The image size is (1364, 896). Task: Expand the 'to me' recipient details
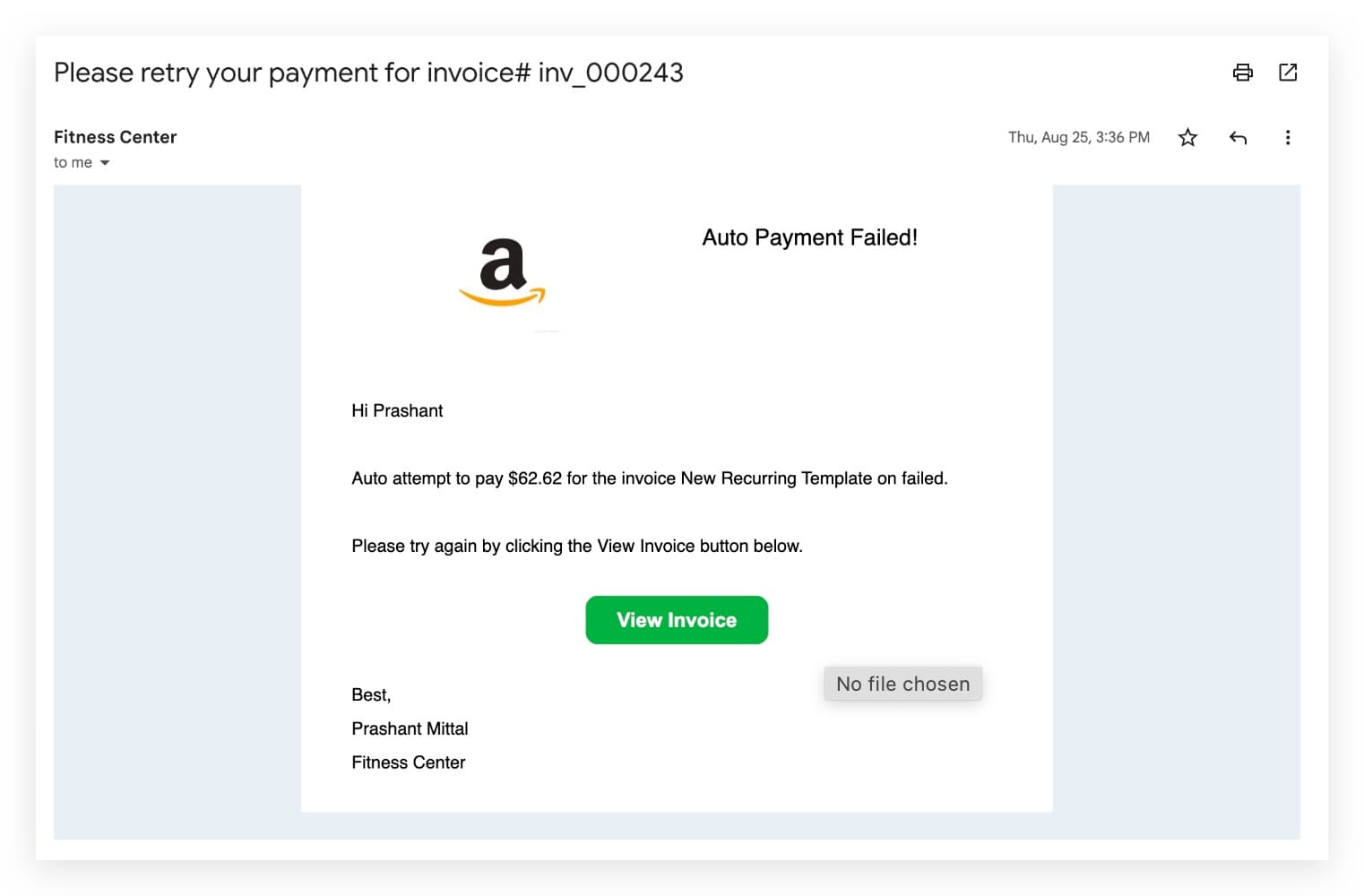pos(73,162)
